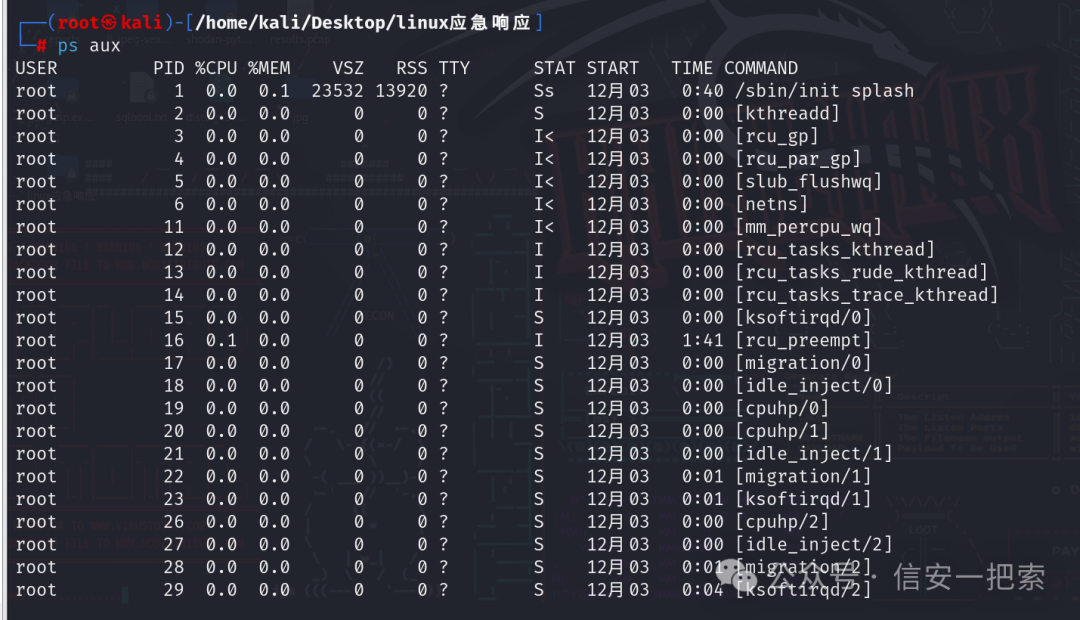The height and width of the screenshot is (620, 1080).
Task: Select the VSZ value 23532
Action: (x=338, y=91)
